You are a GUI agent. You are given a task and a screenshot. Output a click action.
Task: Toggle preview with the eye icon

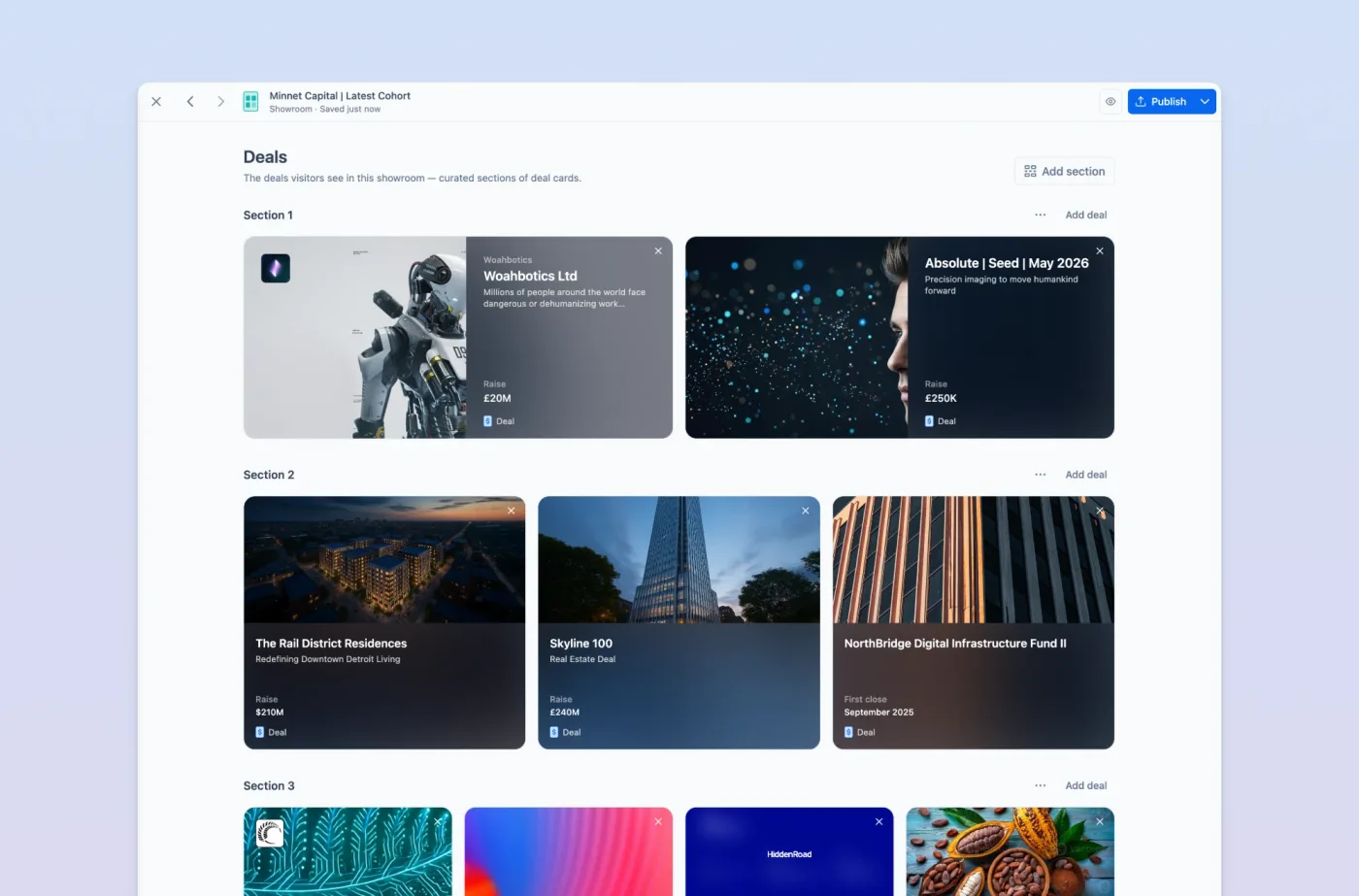[1110, 101]
